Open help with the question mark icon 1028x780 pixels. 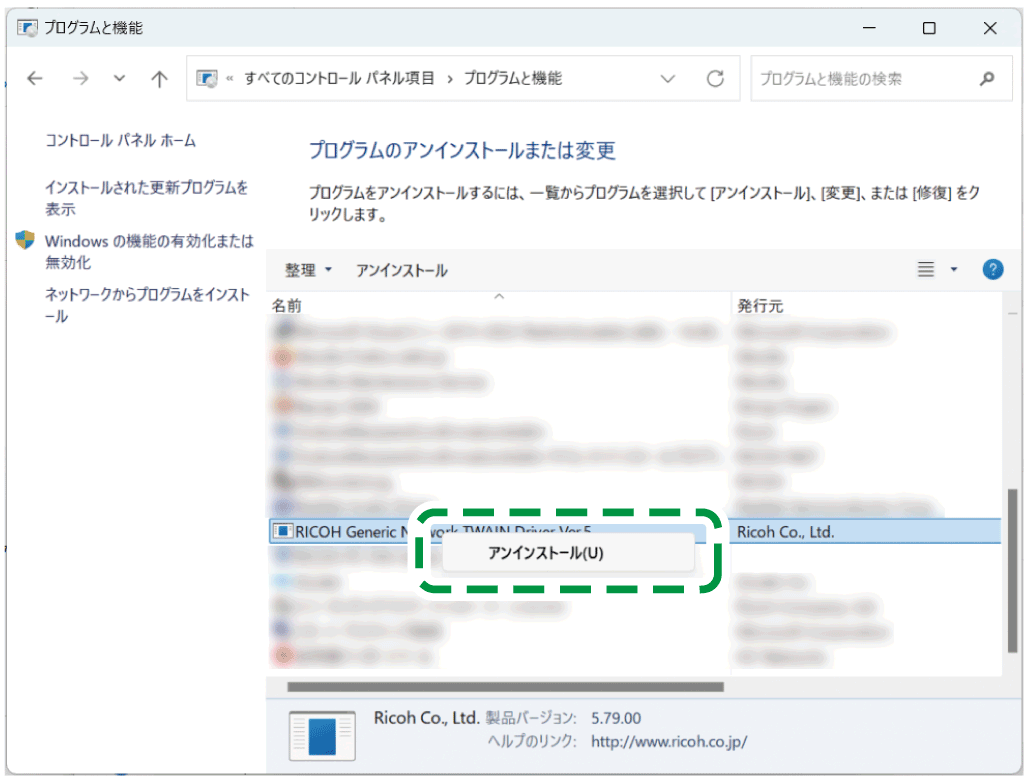click(992, 269)
